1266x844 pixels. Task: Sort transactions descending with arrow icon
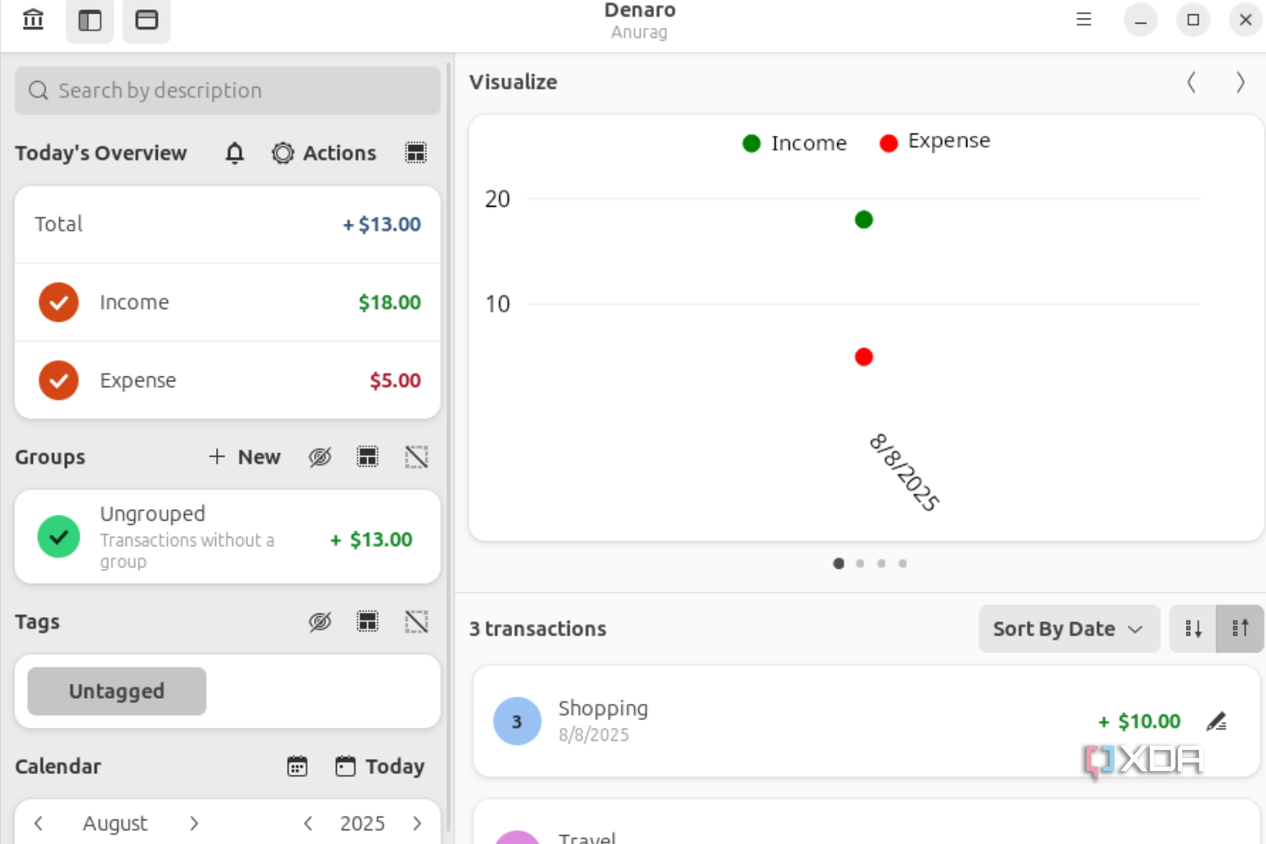click(1193, 629)
